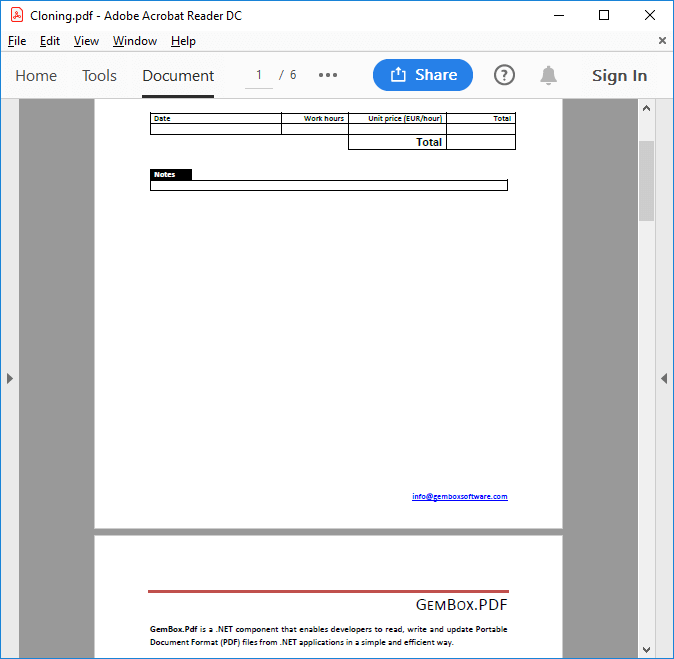
Task: Click the Sign In button
Action: [619, 76]
